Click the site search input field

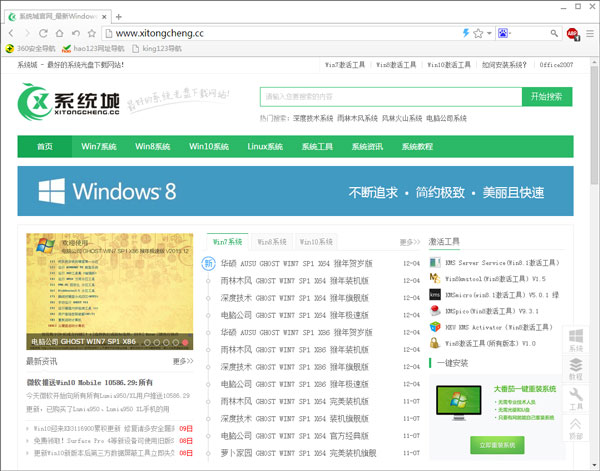point(391,96)
